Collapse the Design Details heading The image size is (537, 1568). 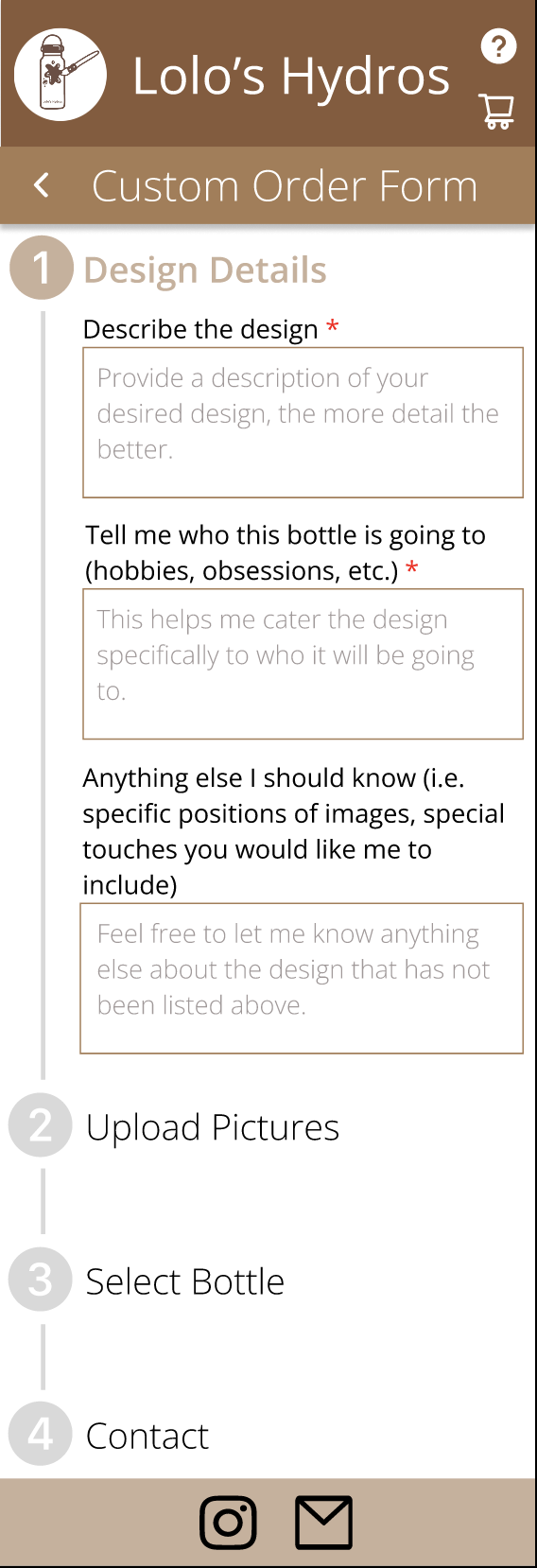pyautogui.click(x=205, y=270)
